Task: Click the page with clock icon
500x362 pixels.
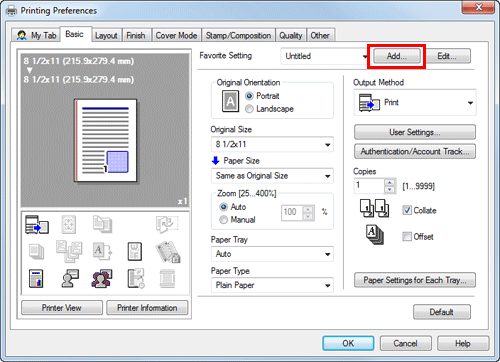Action: pos(136,279)
